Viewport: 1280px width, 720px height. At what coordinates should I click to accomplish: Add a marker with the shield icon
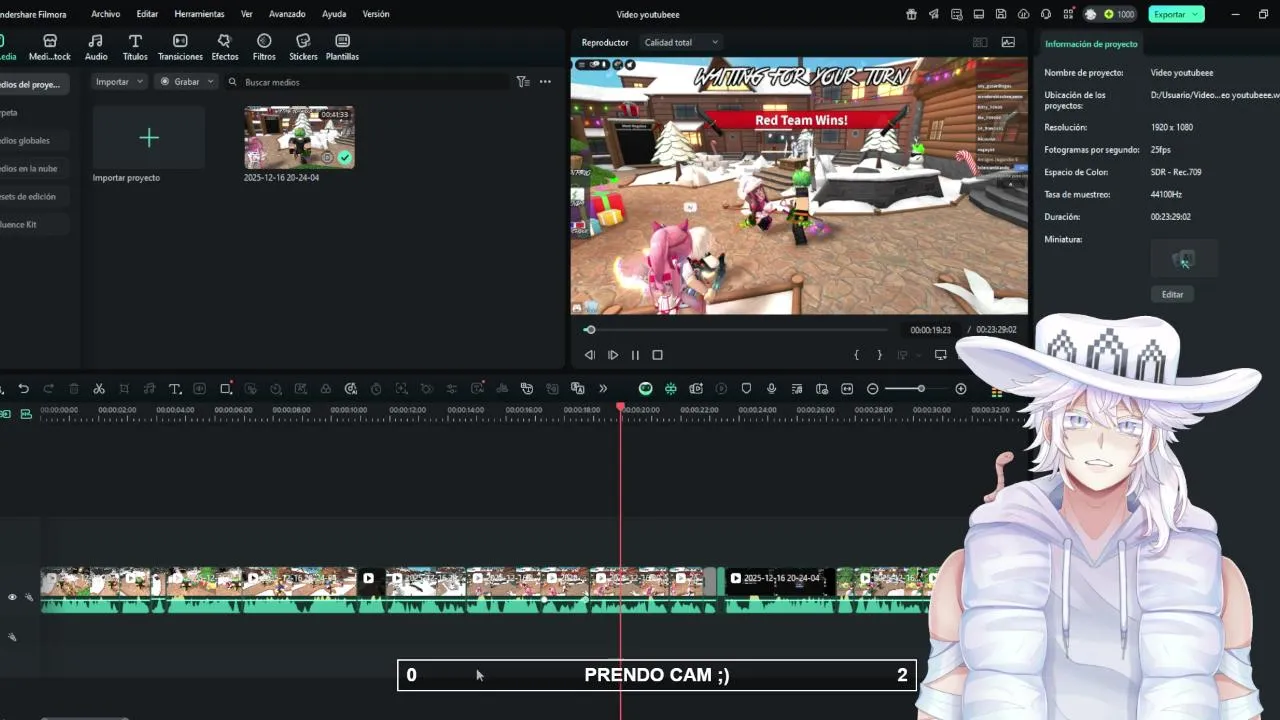pos(746,389)
